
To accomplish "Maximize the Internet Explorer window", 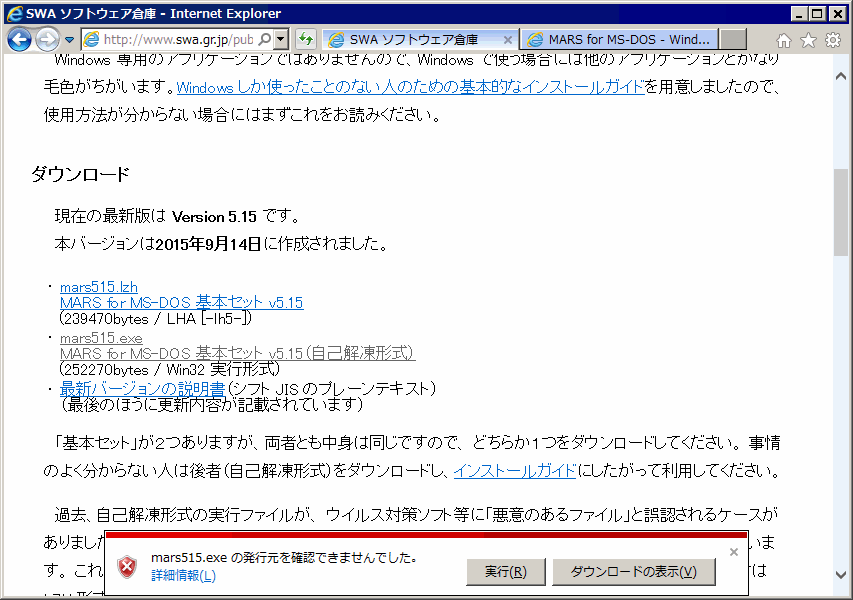I will [x=817, y=14].
